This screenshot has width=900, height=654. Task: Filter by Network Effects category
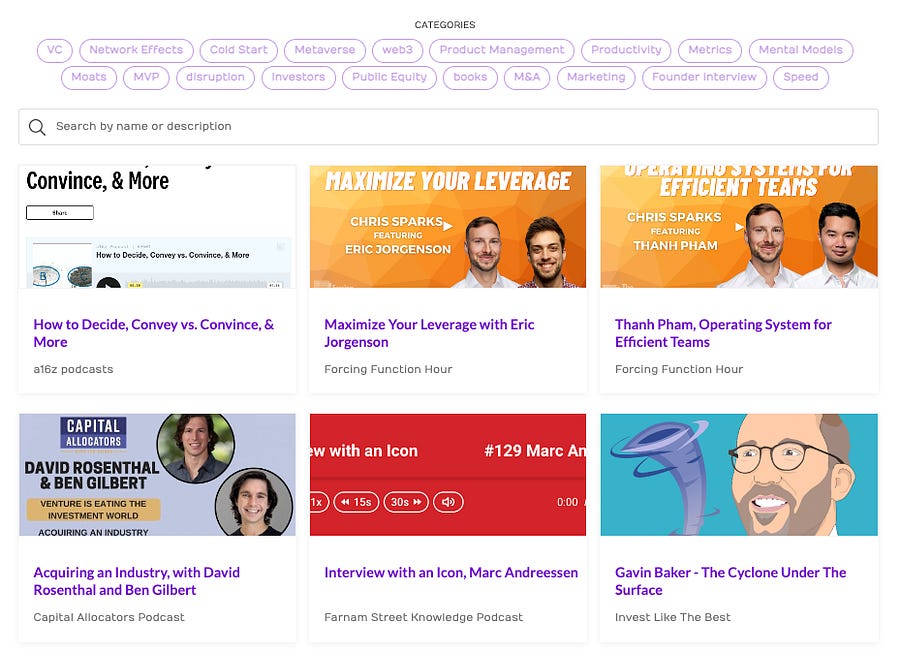pyautogui.click(x=136, y=50)
